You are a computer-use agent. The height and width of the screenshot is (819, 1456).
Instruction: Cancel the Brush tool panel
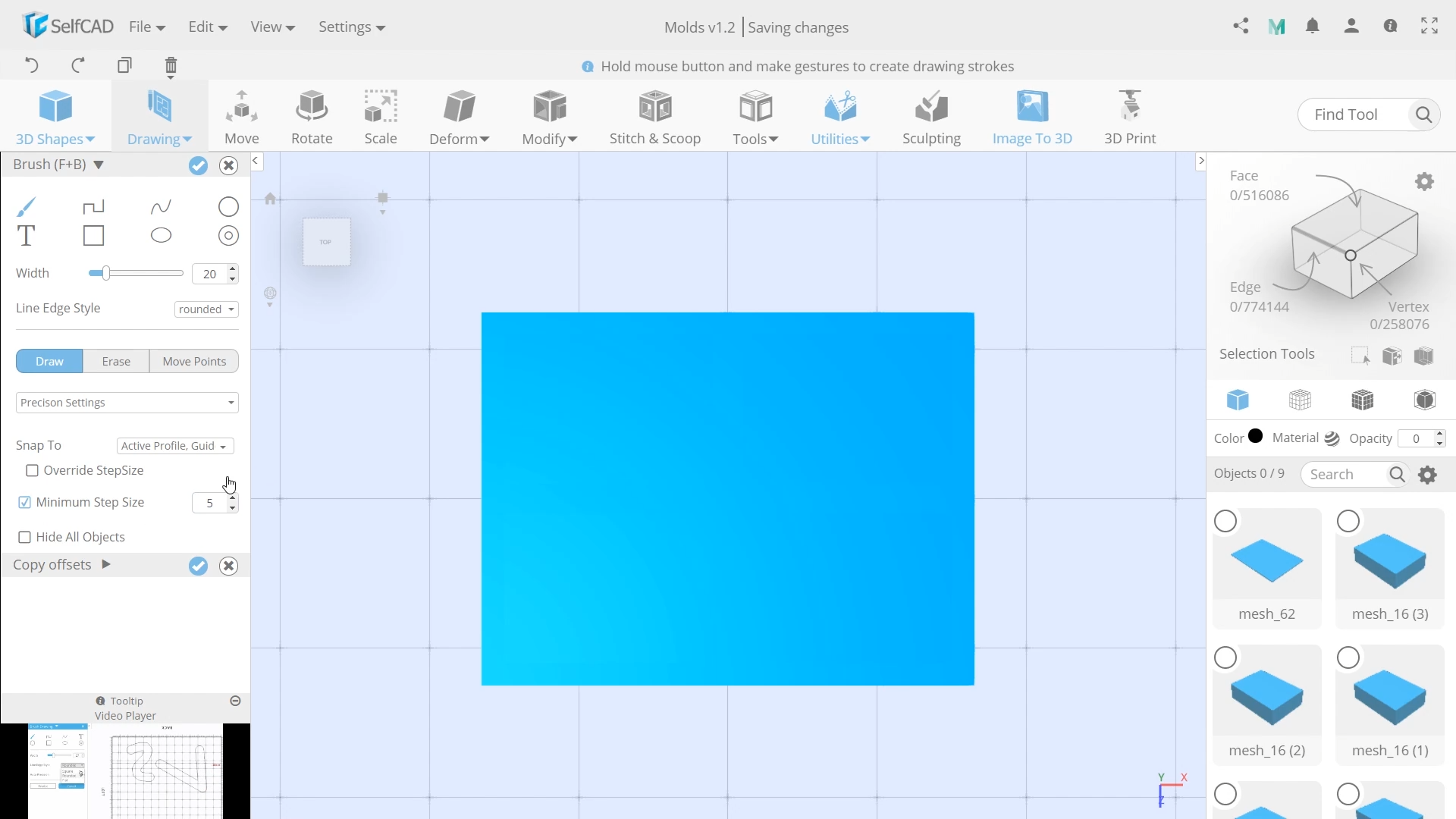click(x=228, y=165)
